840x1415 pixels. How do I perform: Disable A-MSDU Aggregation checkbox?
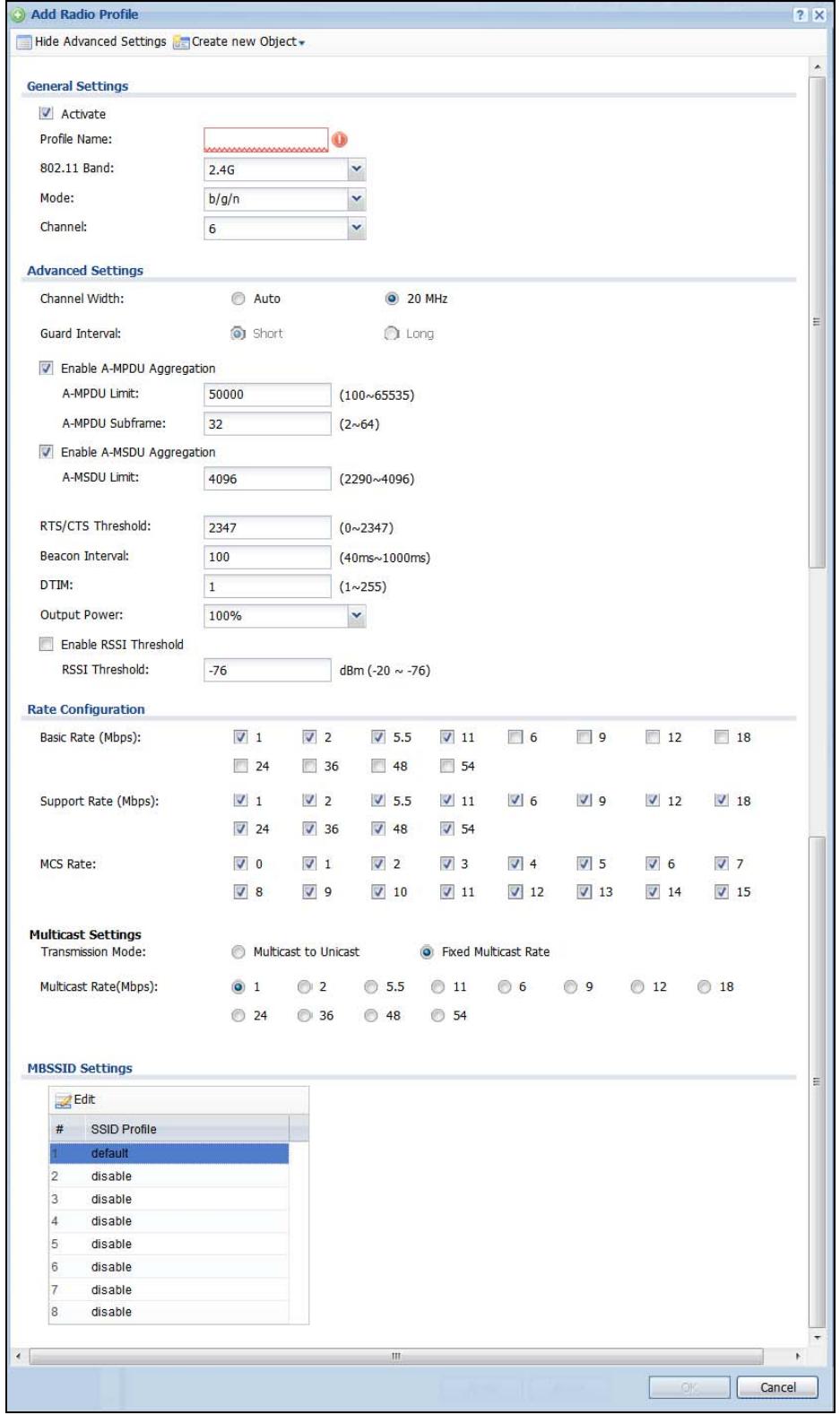47,452
